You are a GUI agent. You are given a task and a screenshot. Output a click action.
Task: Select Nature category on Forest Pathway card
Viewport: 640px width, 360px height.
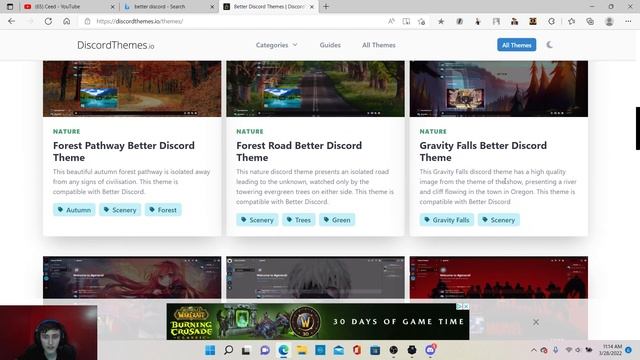(x=67, y=131)
